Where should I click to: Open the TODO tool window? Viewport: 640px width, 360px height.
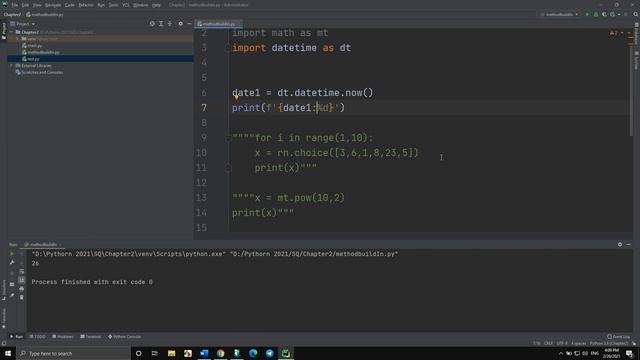(x=38, y=337)
